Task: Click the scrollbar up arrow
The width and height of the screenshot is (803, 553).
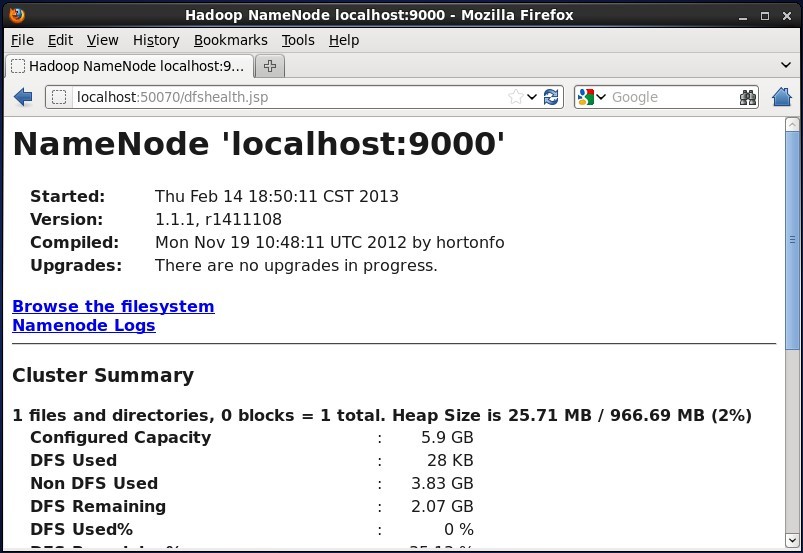Action: pos(792,124)
